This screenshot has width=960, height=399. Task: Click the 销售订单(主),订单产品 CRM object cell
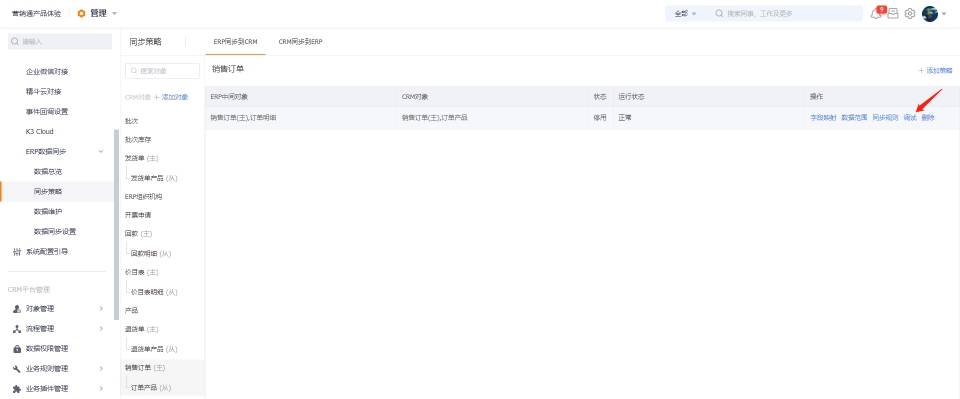[x=435, y=117]
